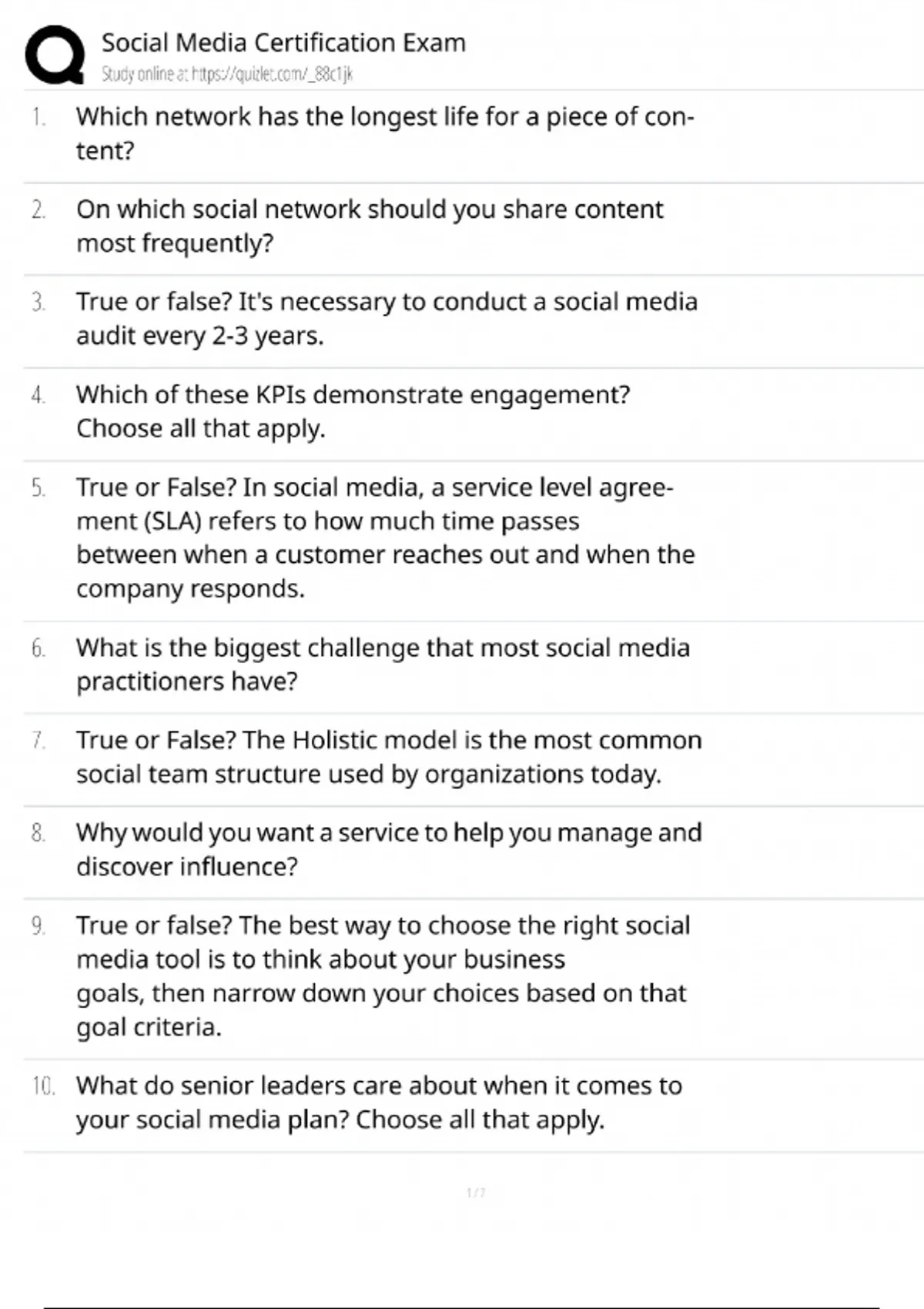Click the Quizlet logo icon
924x1309 pixels.
coord(55,54)
